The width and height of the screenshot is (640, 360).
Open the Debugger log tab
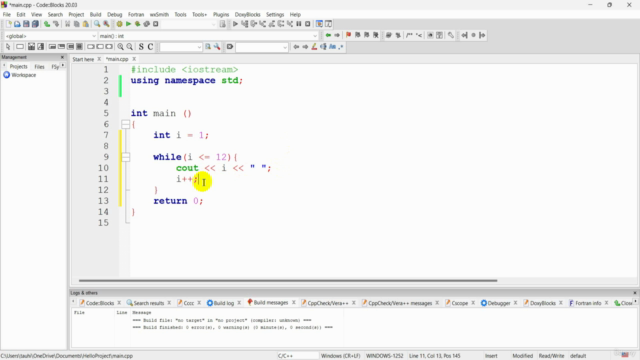499,303
